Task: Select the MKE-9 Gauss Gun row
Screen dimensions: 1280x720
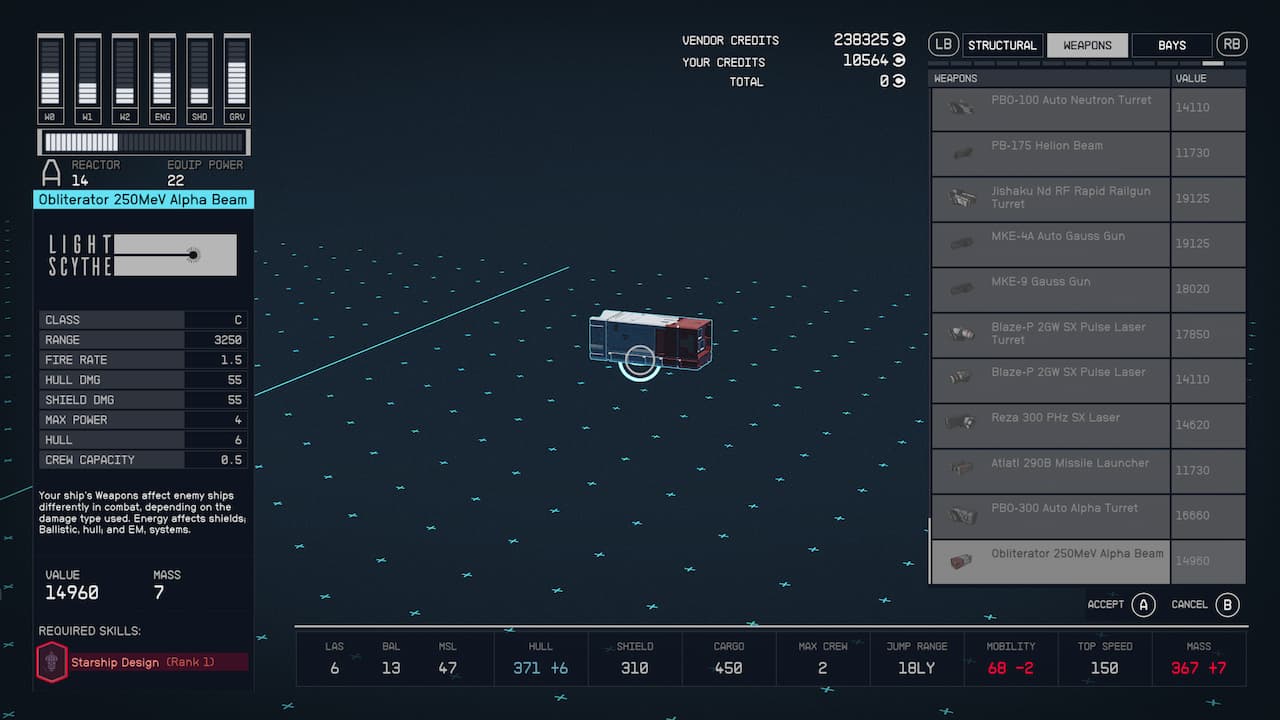Action: pyautogui.click(x=1050, y=289)
